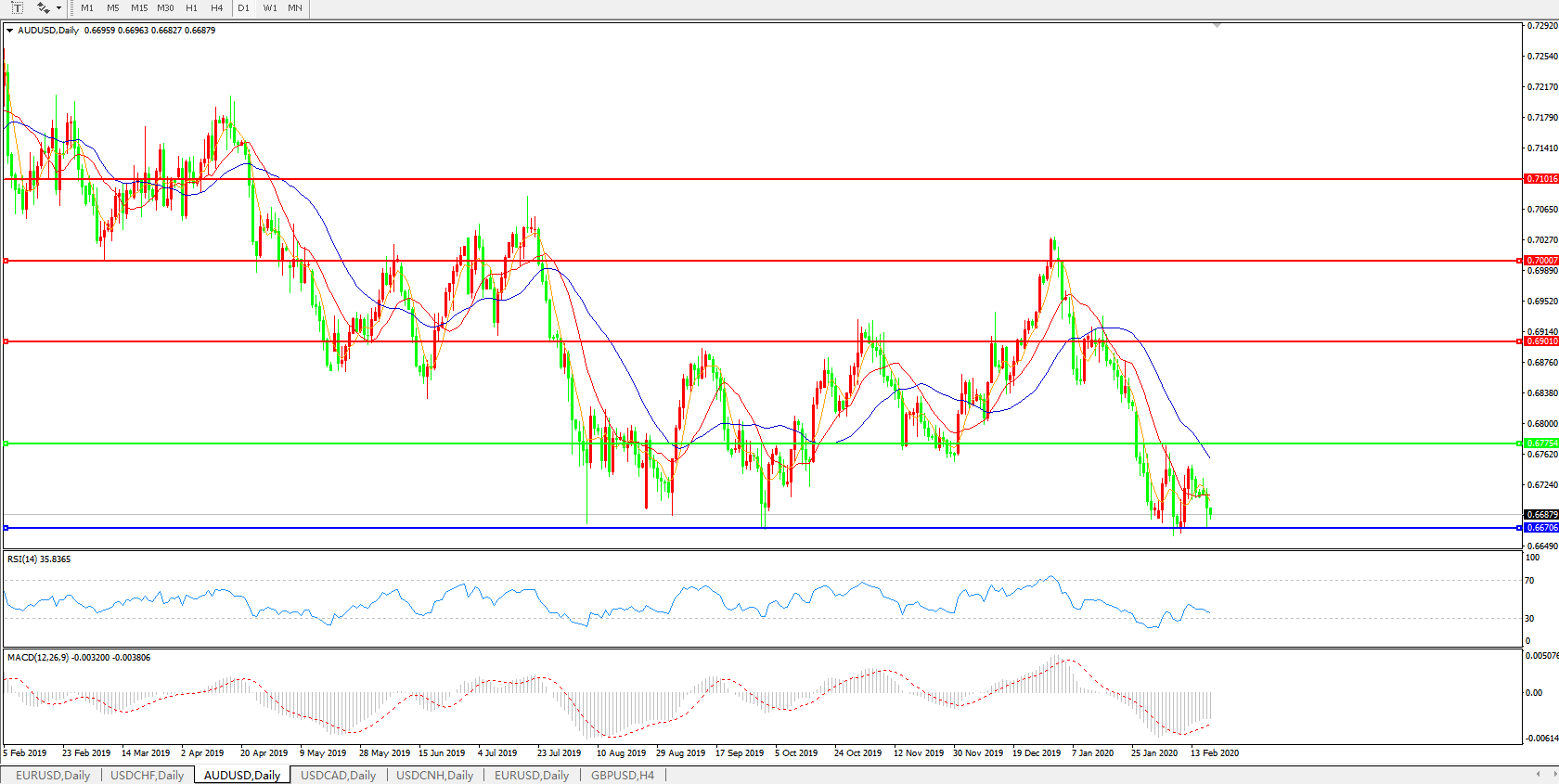Click the RSI(14) indicator label
This screenshot has height=784, width=1559.
(39, 559)
